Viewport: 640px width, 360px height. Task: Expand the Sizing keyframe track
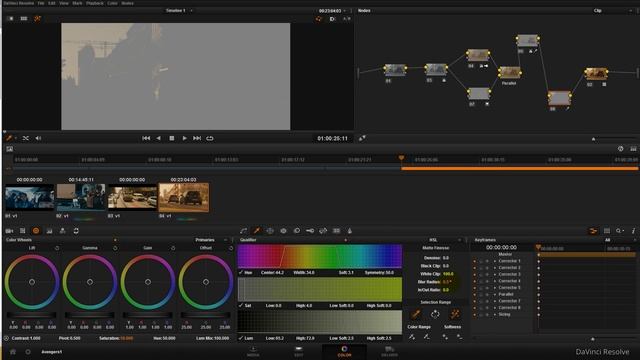[x=495, y=314]
